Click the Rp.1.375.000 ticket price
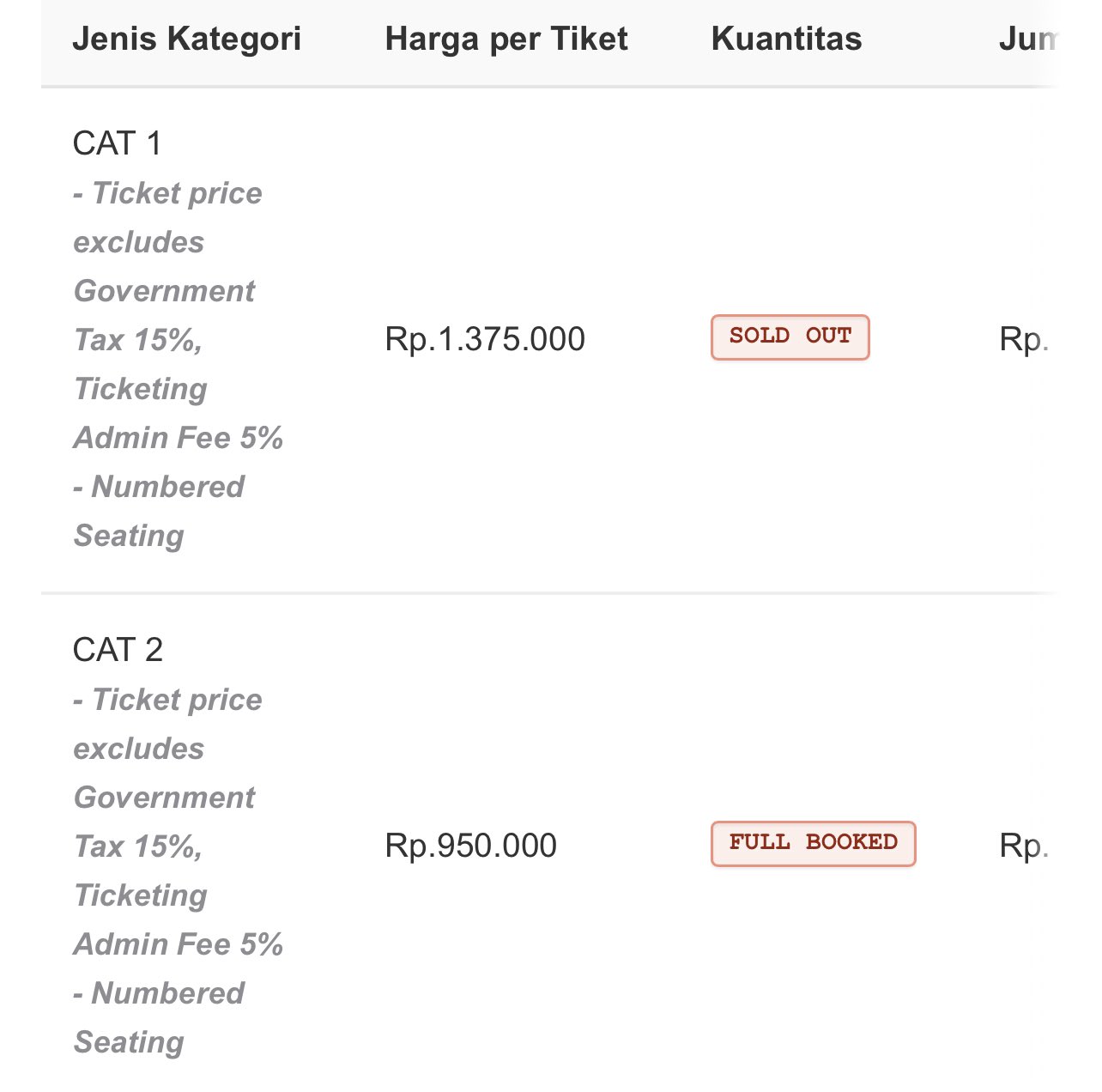The image size is (1102, 1092). click(485, 339)
